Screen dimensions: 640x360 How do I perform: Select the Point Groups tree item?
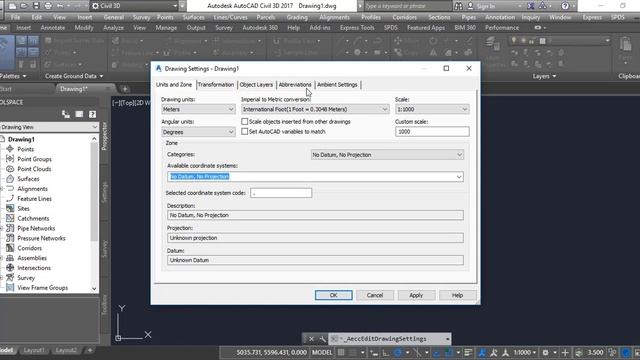click(x=34, y=159)
